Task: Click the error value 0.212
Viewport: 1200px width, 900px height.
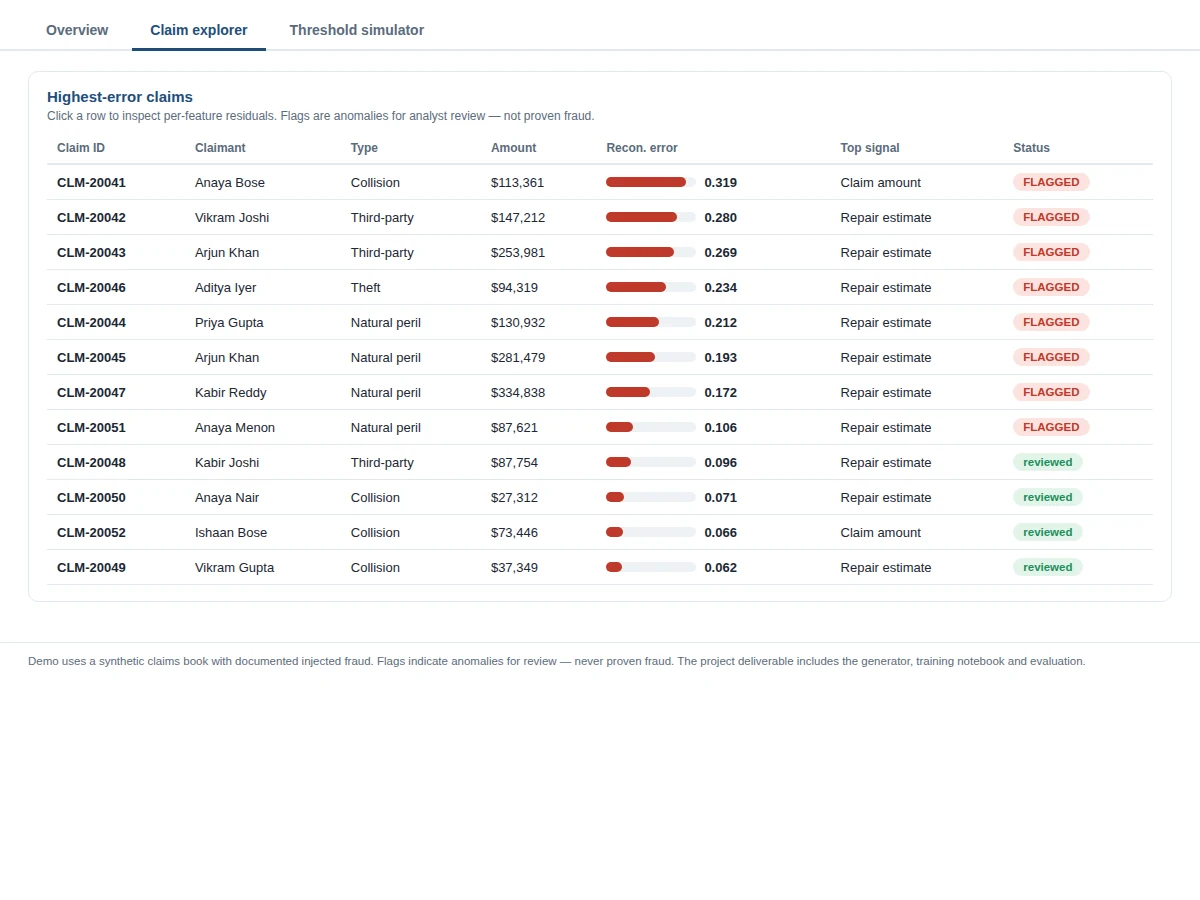Action: [721, 322]
